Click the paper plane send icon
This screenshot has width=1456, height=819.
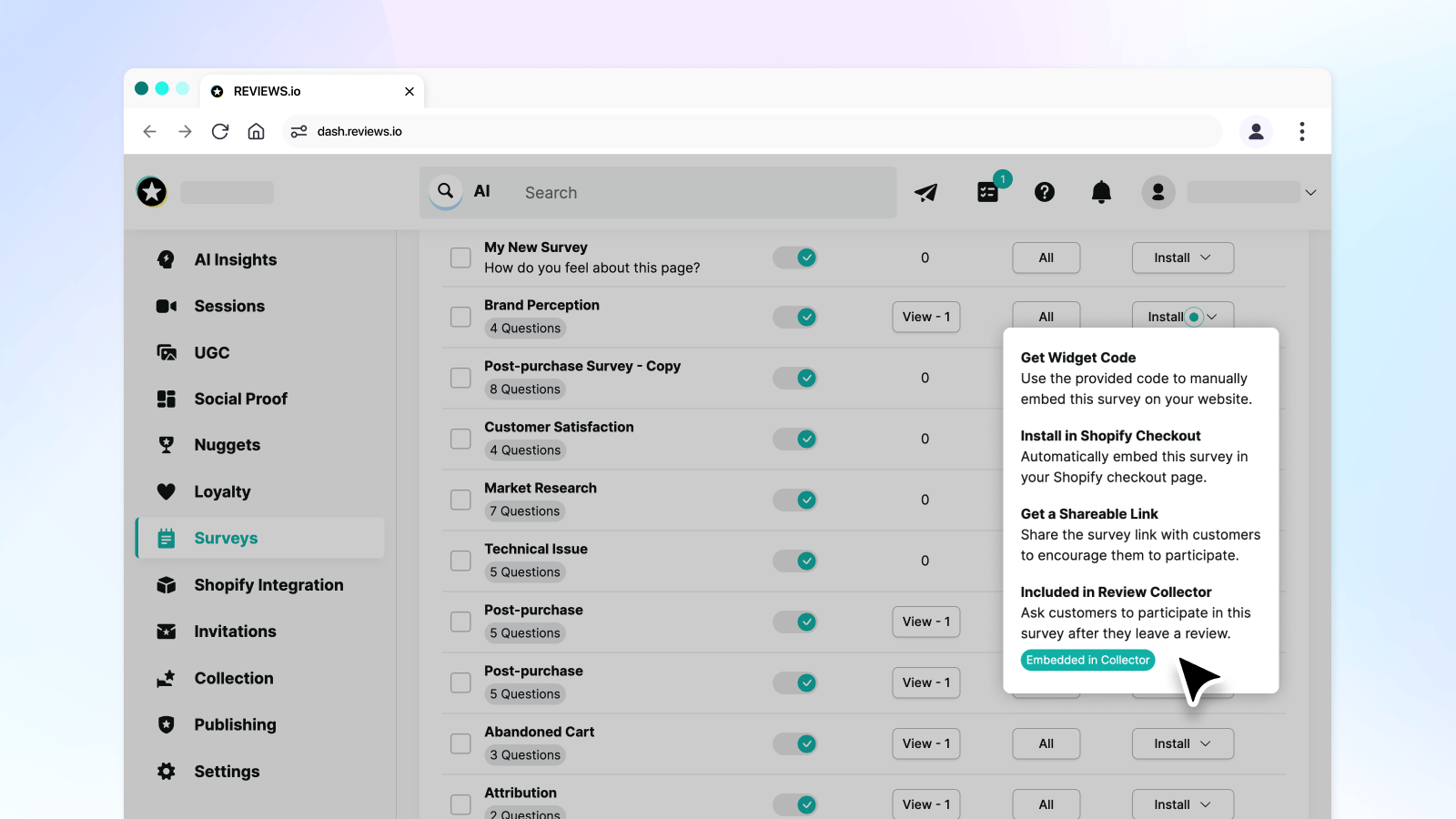click(925, 192)
